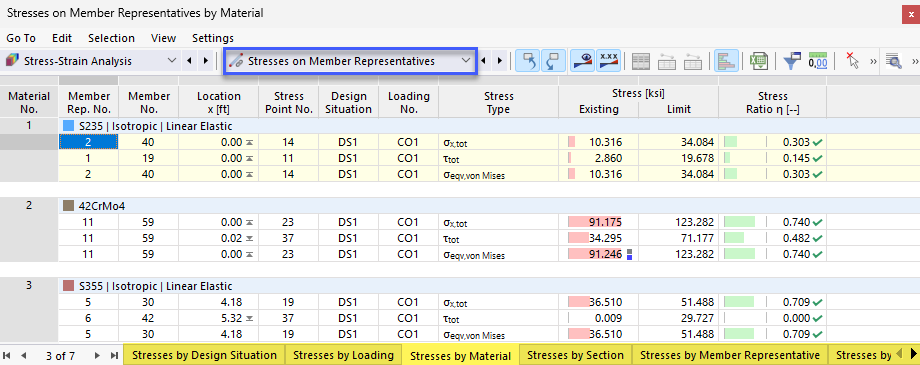
Task: Toggle the eye result-display button
Action: pyautogui.click(x=583, y=61)
